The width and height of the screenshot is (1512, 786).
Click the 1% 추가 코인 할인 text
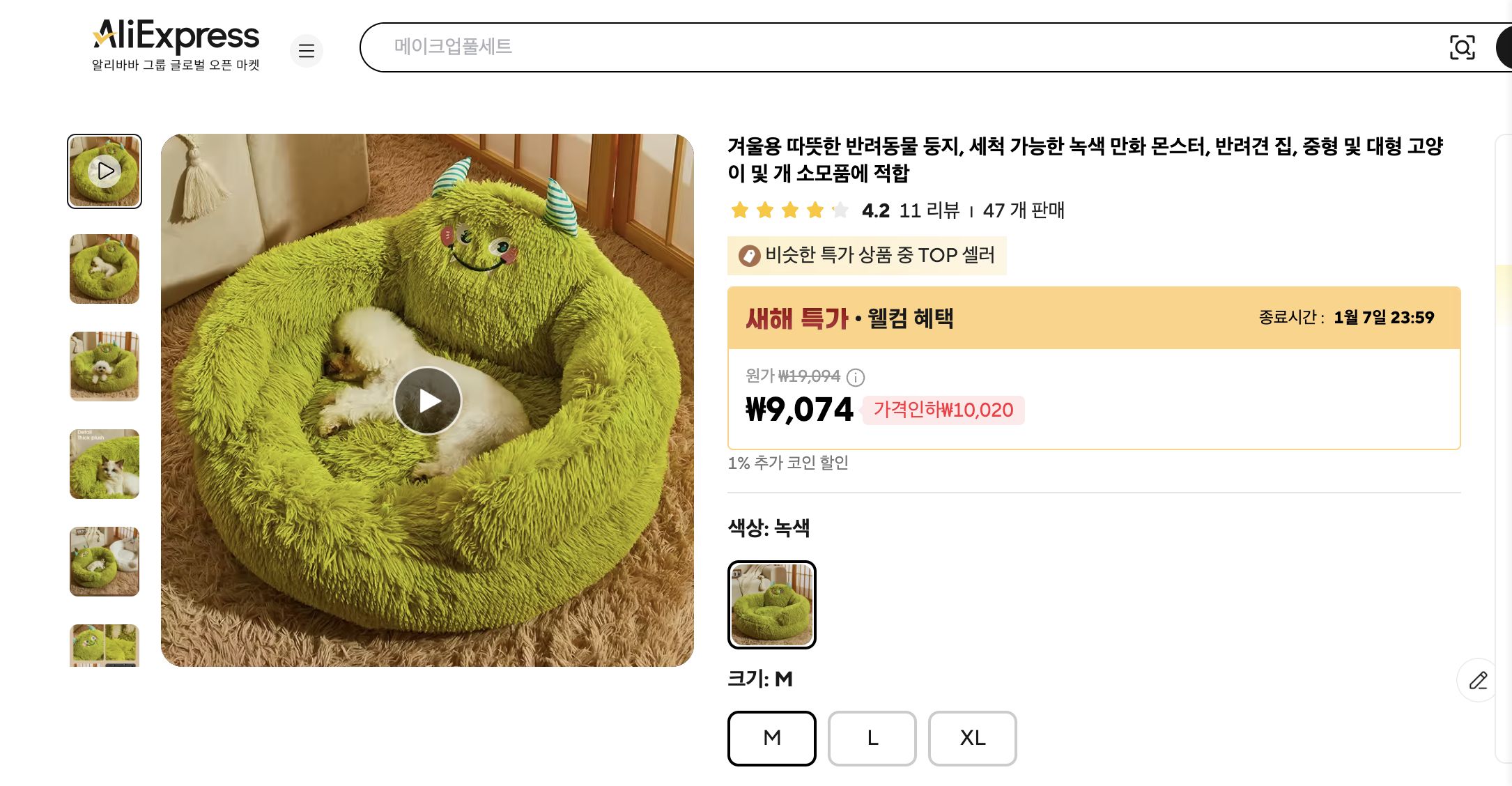(789, 463)
